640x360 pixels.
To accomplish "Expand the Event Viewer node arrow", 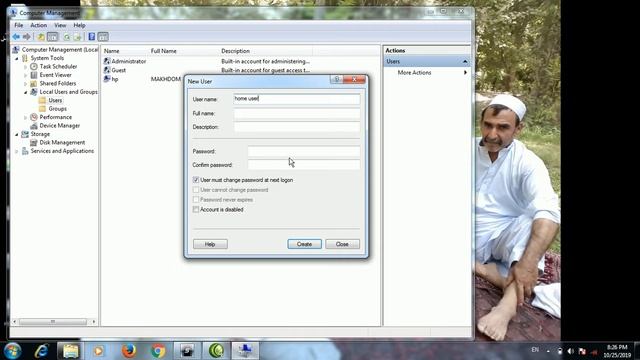I will click(x=26, y=75).
